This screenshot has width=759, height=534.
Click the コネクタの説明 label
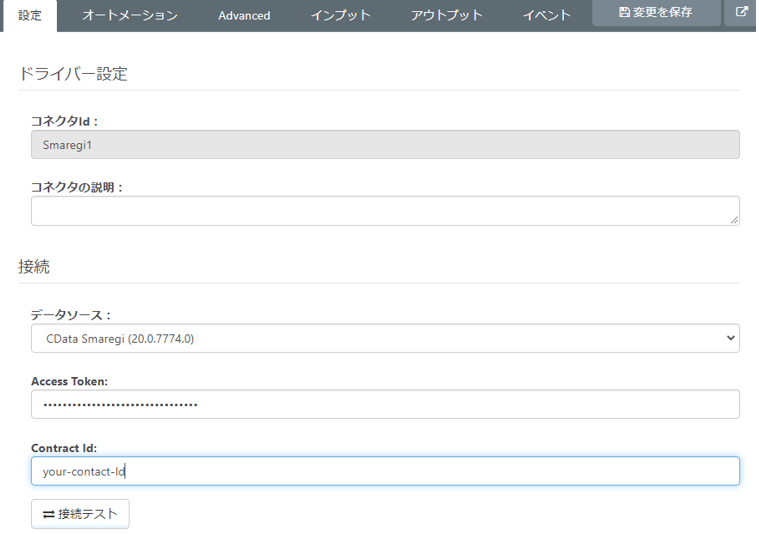(77, 187)
